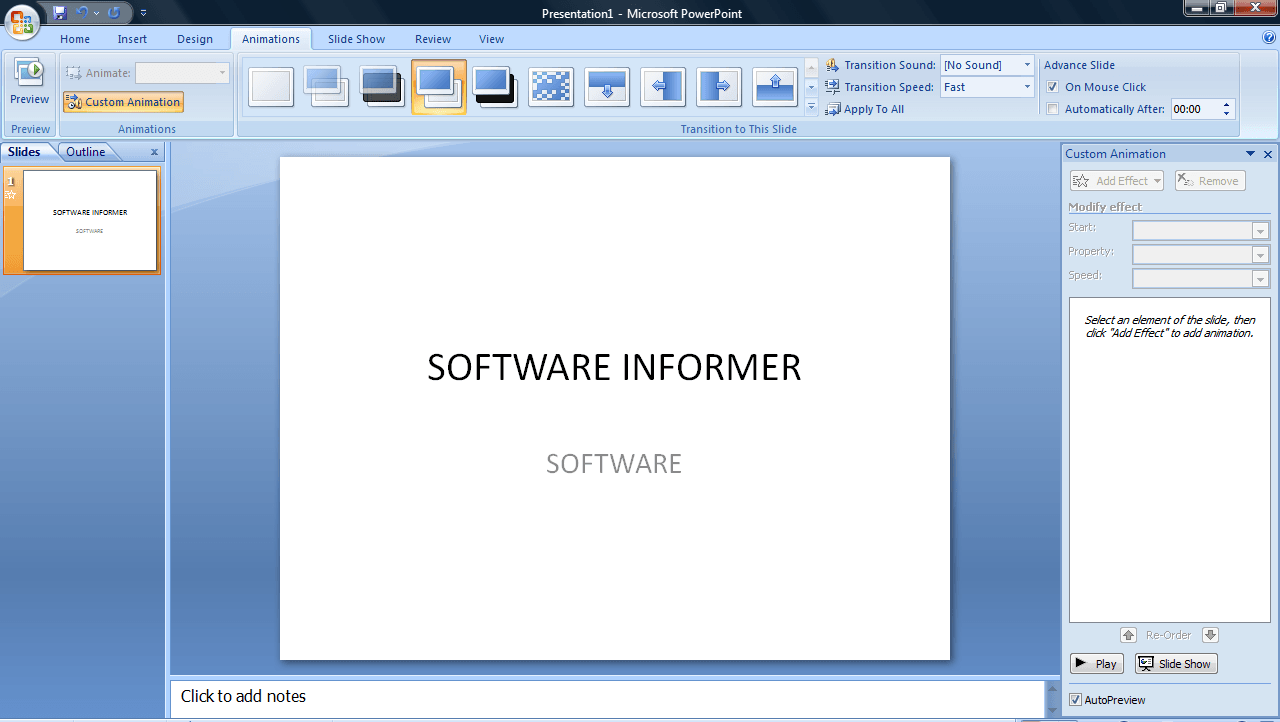
Task: Switch to the Outline tab
Action: (x=85, y=151)
